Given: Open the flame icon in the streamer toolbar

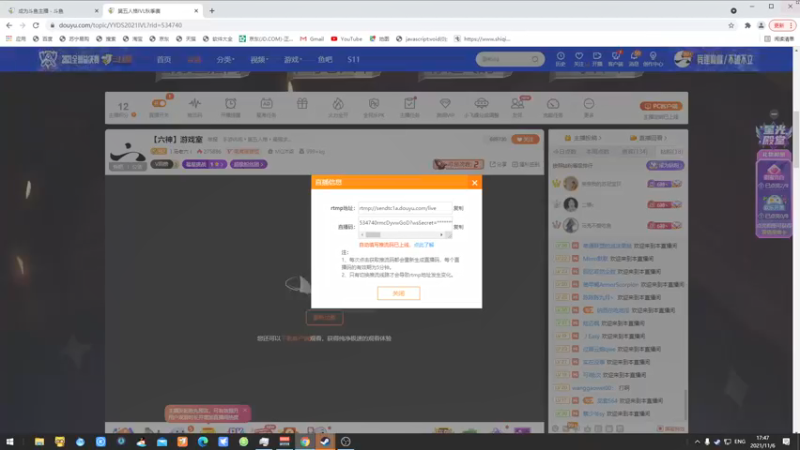Looking at the screenshot, I should [338, 104].
